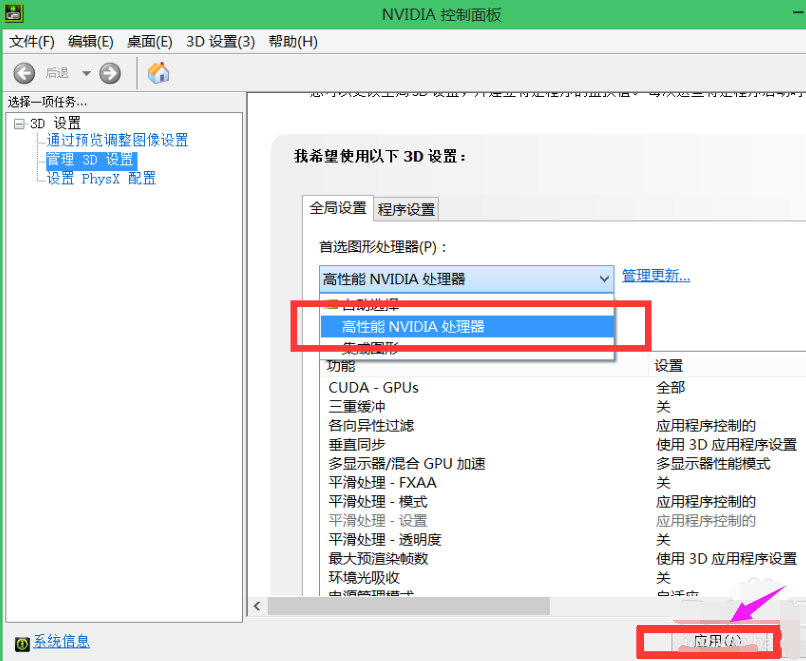This screenshot has height=661, width=806.
Task: Switch to the 程序设置 tab
Action: click(x=406, y=209)
